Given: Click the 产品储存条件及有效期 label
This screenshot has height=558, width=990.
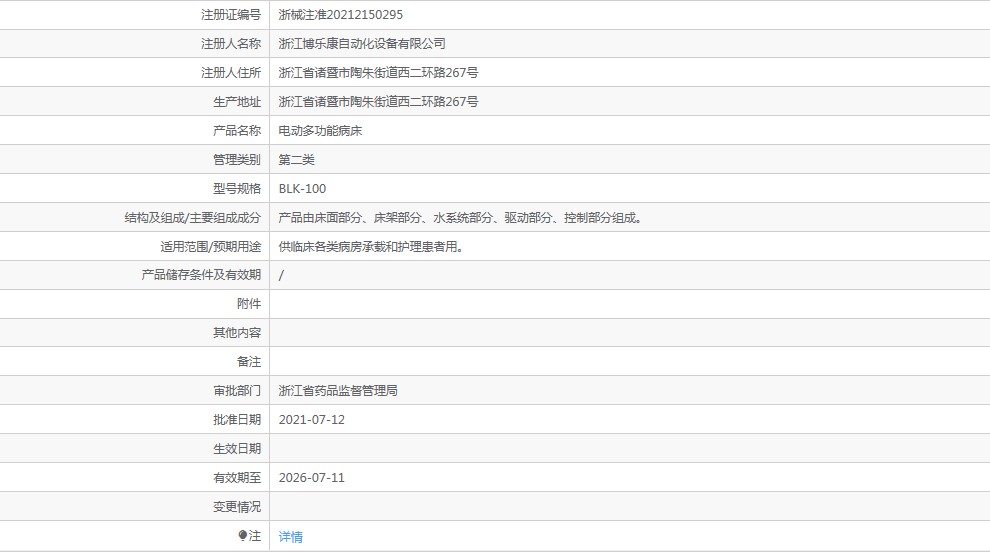Looking at the screenshot, I should 201,275.
